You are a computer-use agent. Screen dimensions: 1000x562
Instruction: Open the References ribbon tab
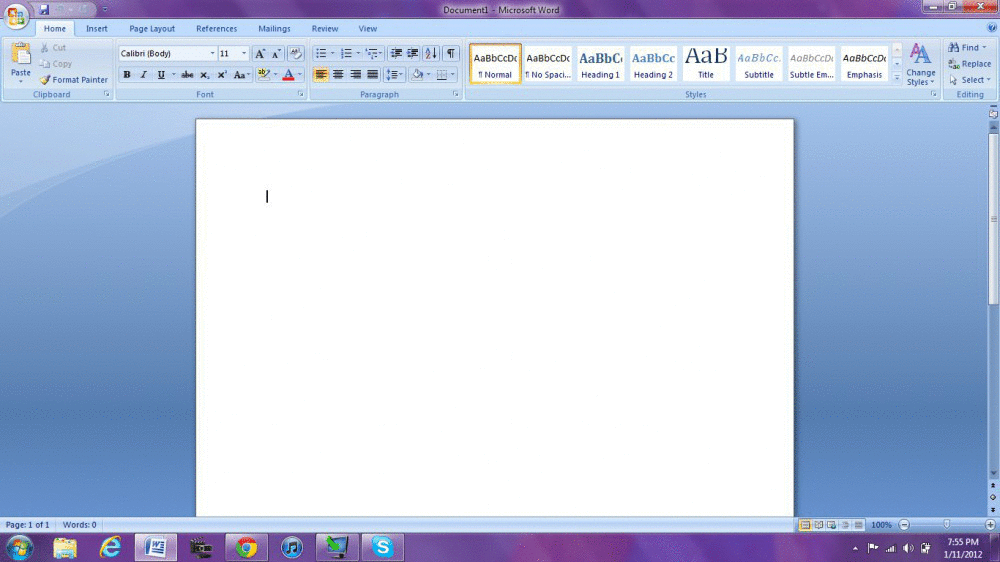coord(216,29)
